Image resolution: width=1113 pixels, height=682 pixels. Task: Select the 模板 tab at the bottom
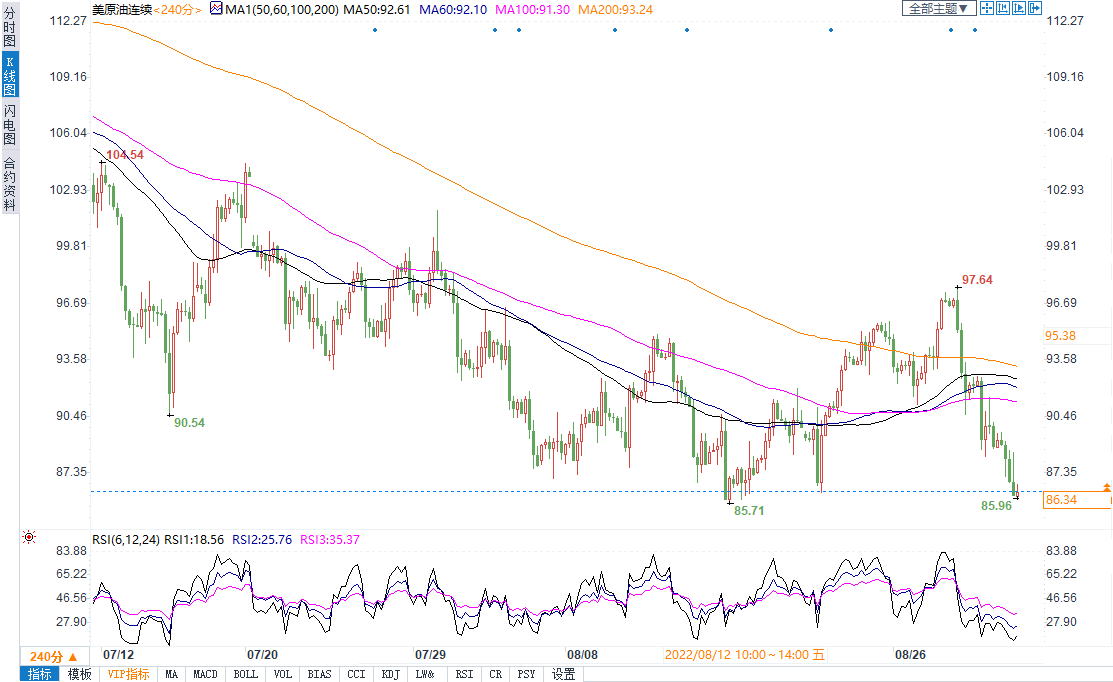click(79, 674)
